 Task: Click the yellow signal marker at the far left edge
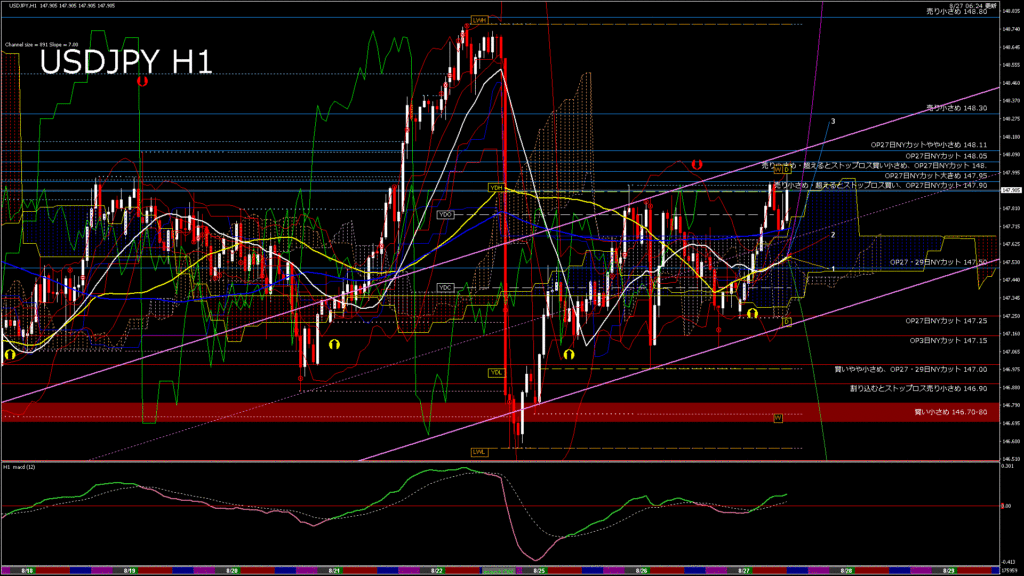pyautogui.click(x=10, y=353)
